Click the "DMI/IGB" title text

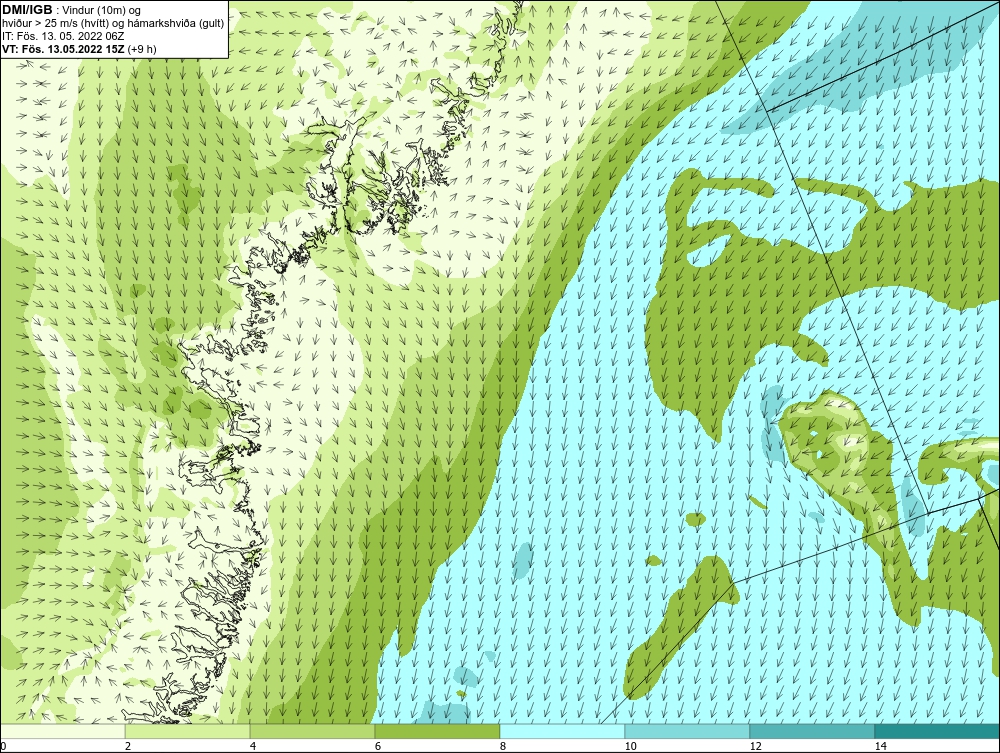pos(27,10)
